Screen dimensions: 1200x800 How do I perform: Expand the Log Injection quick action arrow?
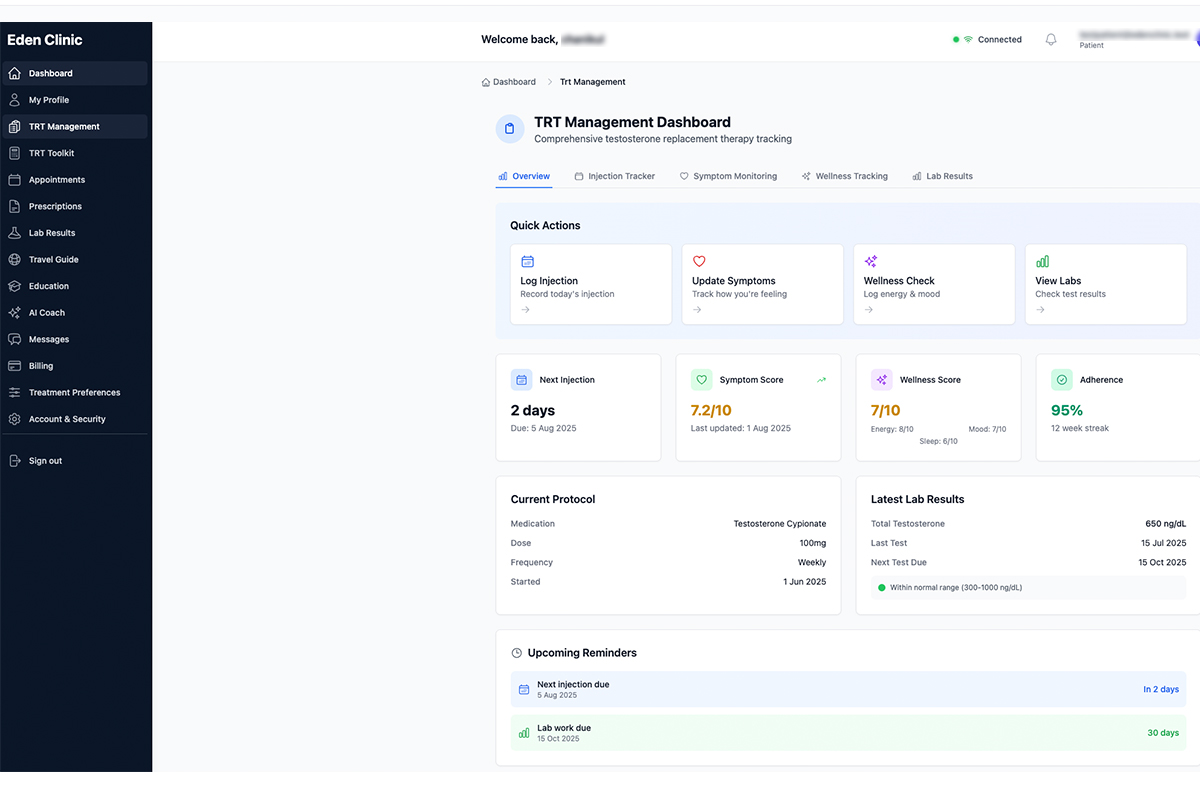525,310
